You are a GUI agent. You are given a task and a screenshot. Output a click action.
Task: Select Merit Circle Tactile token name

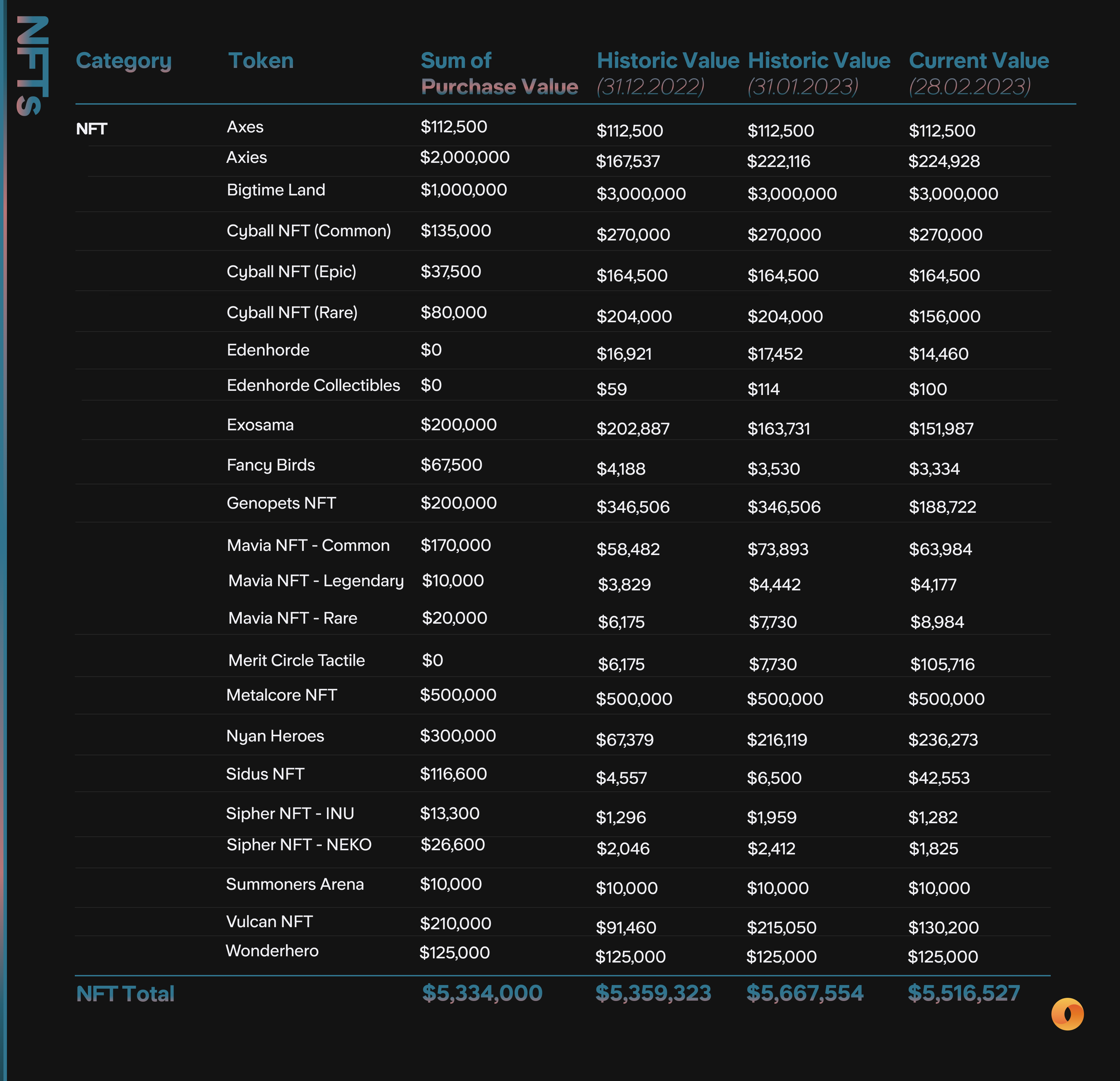pyautogui.click(x=296, y=660)
